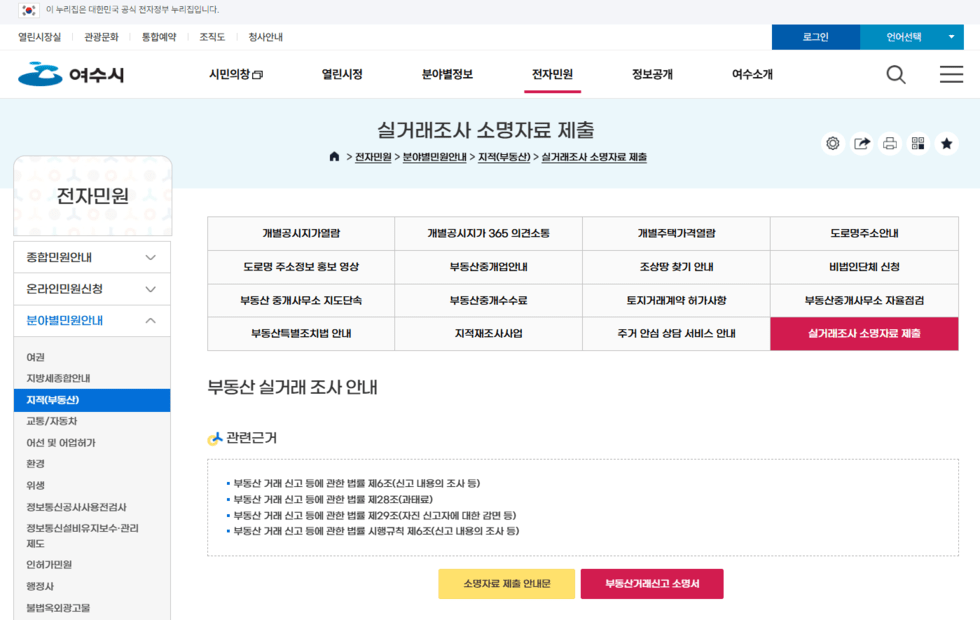Select the 부동산특별조치법 안내 tab

(x=301, y=334)
